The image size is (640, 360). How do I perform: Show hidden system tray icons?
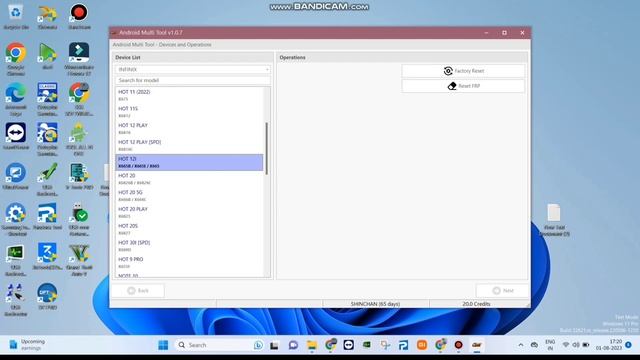point(521,345)
